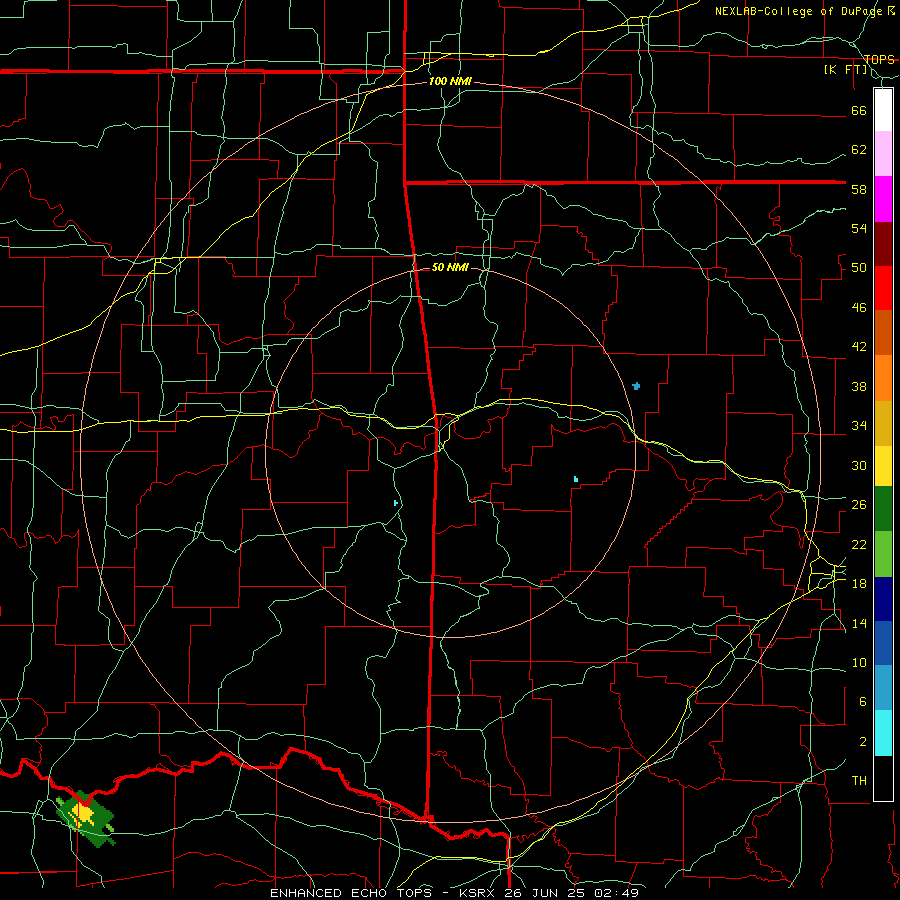Select the 54 legend value
The width and height of the screenshot is (900, 900).
[859, 228]
